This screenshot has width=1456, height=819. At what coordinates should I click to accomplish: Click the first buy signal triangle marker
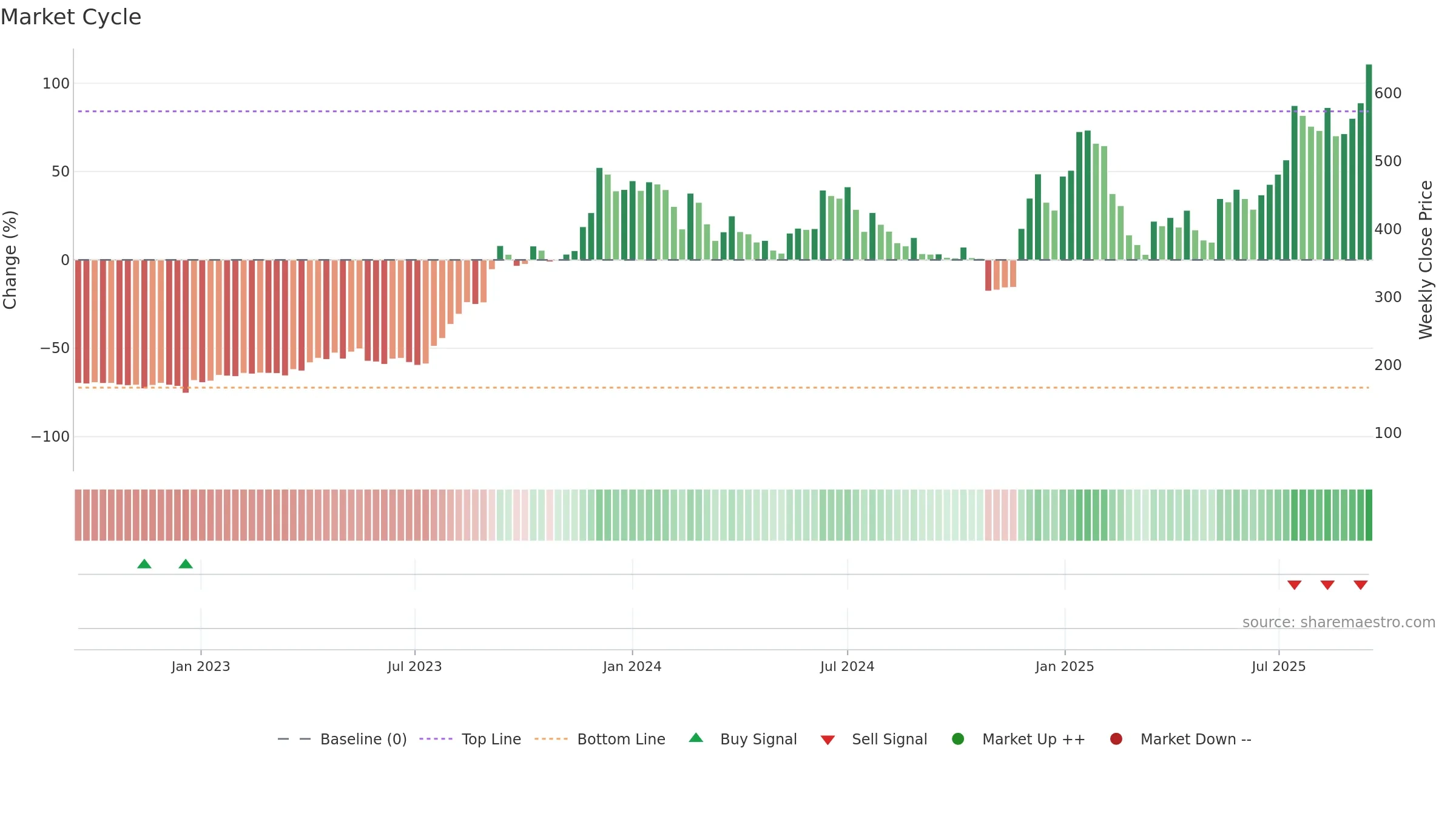coord(144,564)
